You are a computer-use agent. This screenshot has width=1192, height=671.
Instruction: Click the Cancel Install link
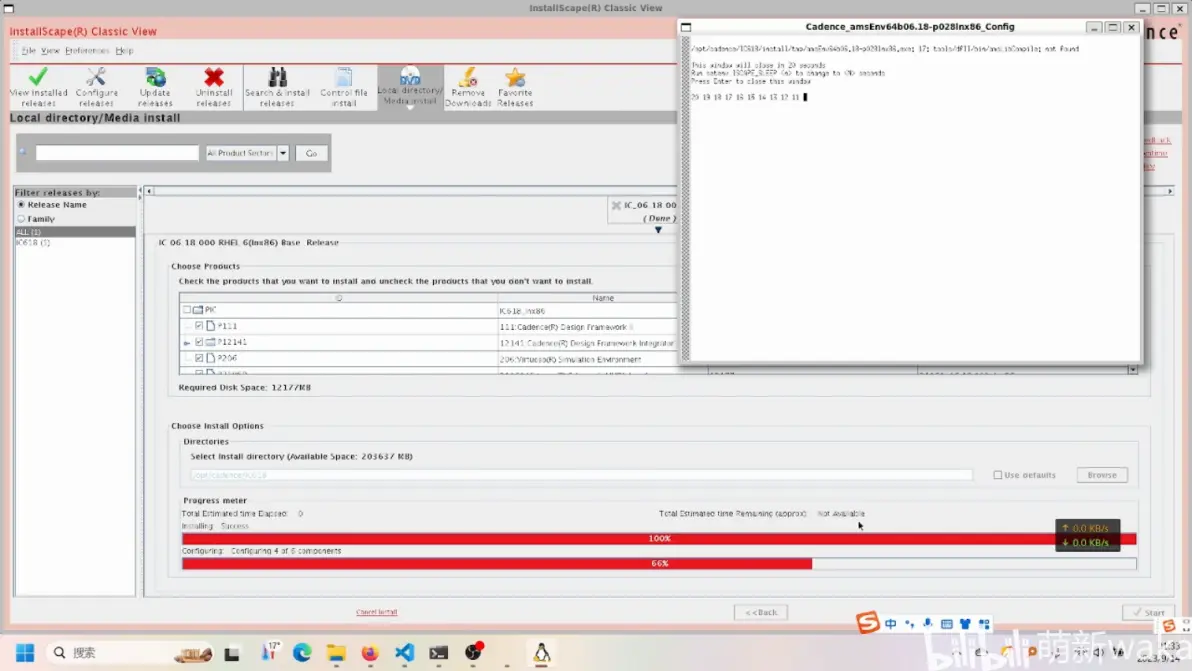click(x=376, y=612)
